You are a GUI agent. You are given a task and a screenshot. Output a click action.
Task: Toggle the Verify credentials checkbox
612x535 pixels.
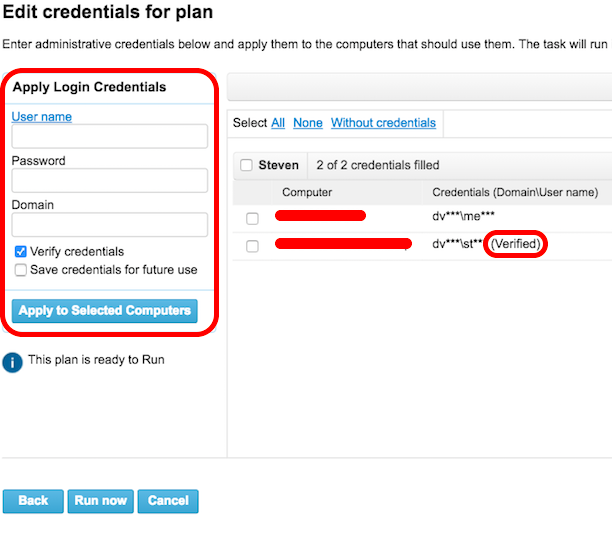21,252
